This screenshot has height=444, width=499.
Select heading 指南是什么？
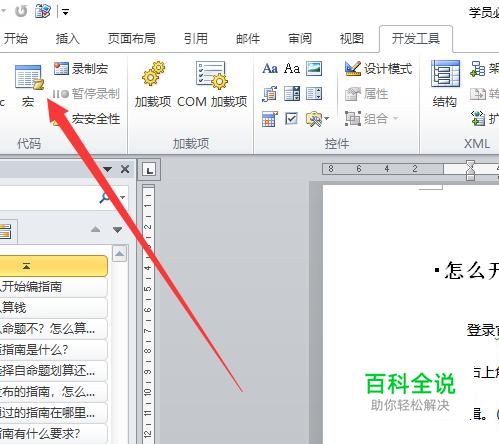coord(53,349)
